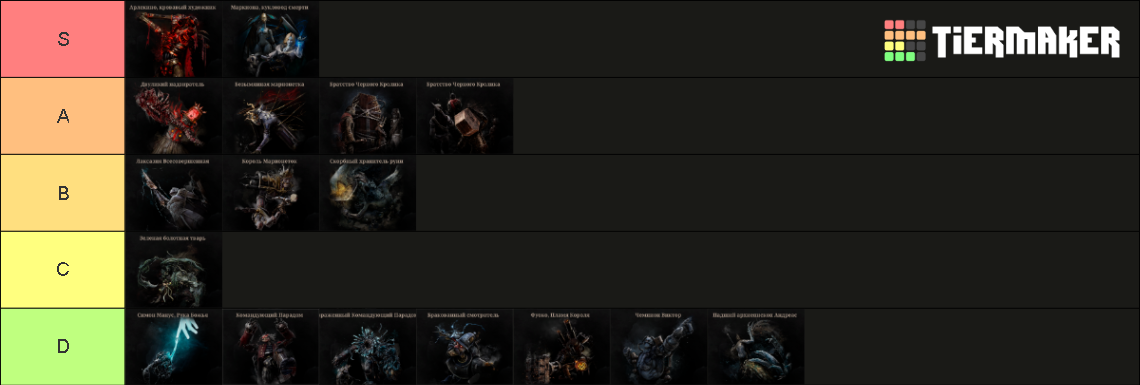Click the glowing ruins guardian in B tier

(367, 193)
